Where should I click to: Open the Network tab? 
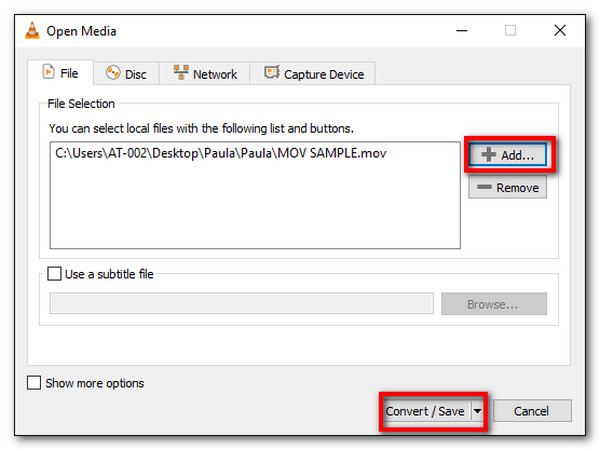tap(205, 73)
